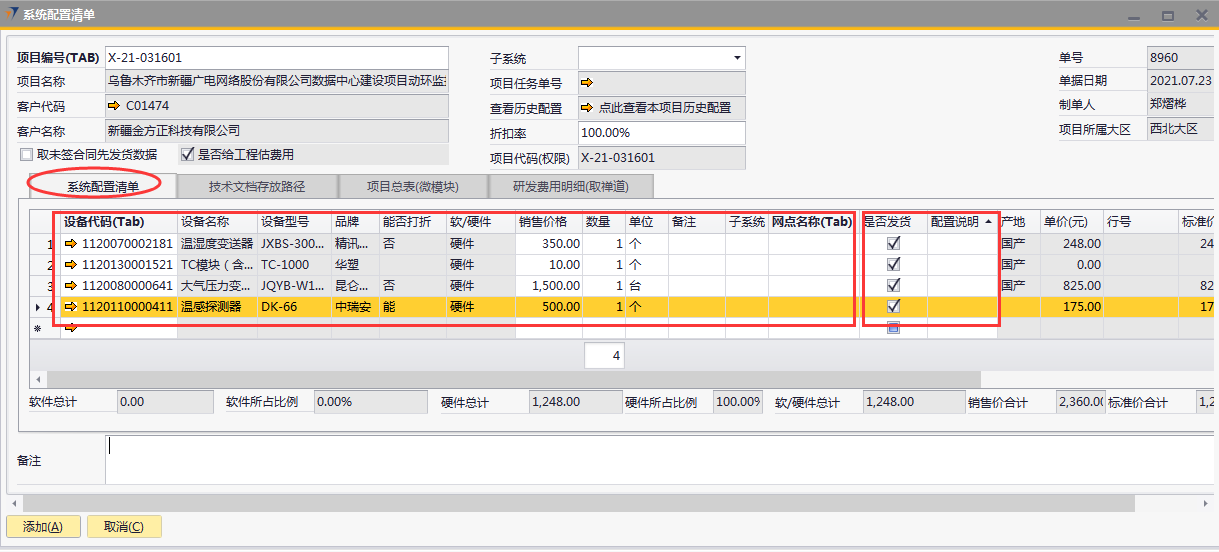Click the 折扣率 input field
The image size is (1219, 552).
[661, 133]
